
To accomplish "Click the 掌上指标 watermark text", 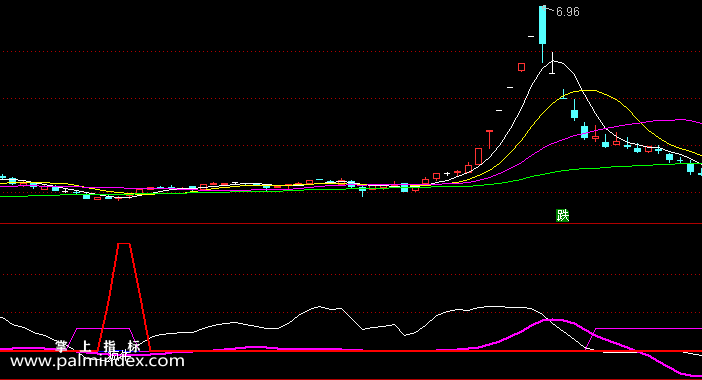I will coord(98,346).
